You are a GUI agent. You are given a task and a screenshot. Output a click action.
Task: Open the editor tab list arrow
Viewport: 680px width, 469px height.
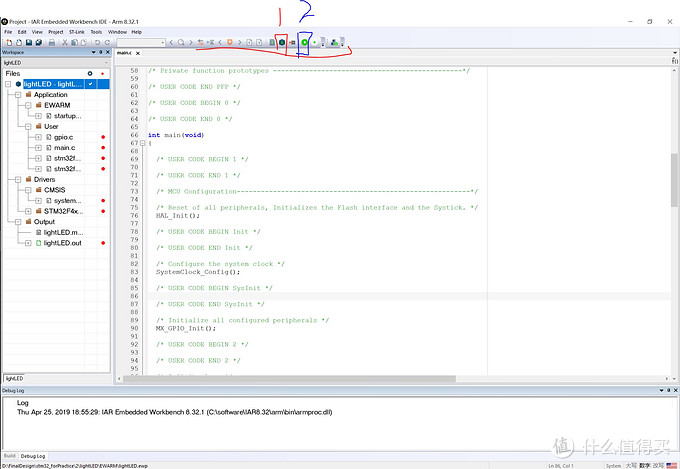675,53
